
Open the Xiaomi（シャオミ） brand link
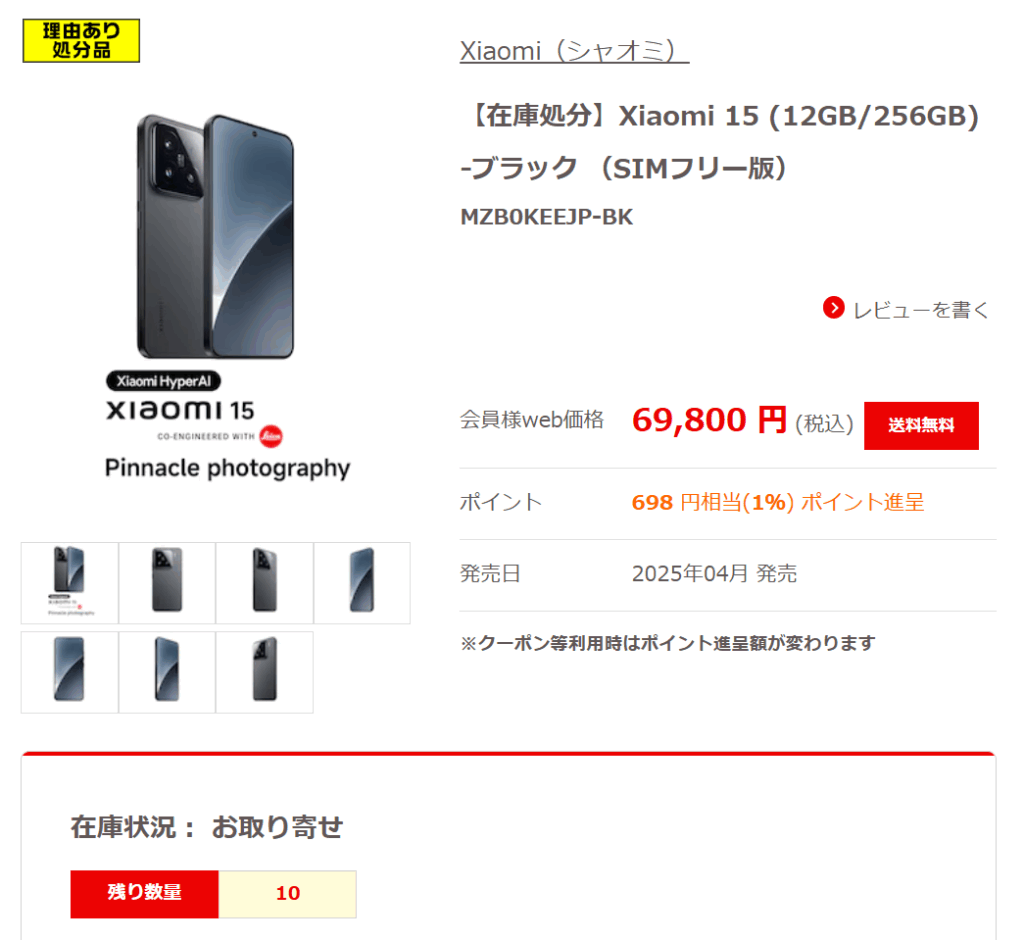(574, 51)
